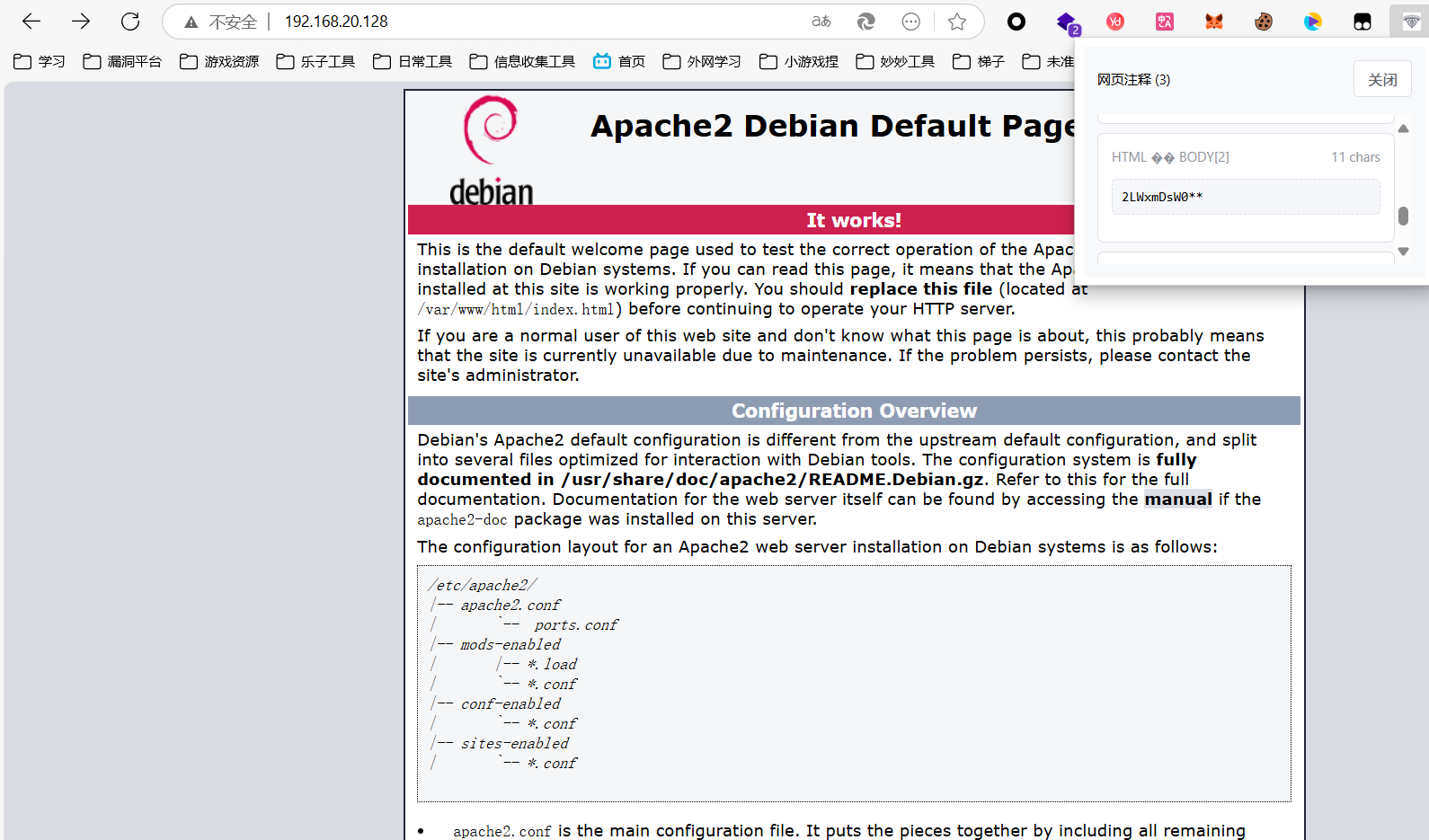The image size is (1429, 840).
Task: Click the conf-enabled line in config tree
Action: pyautogui.click(x=510, y=704)
